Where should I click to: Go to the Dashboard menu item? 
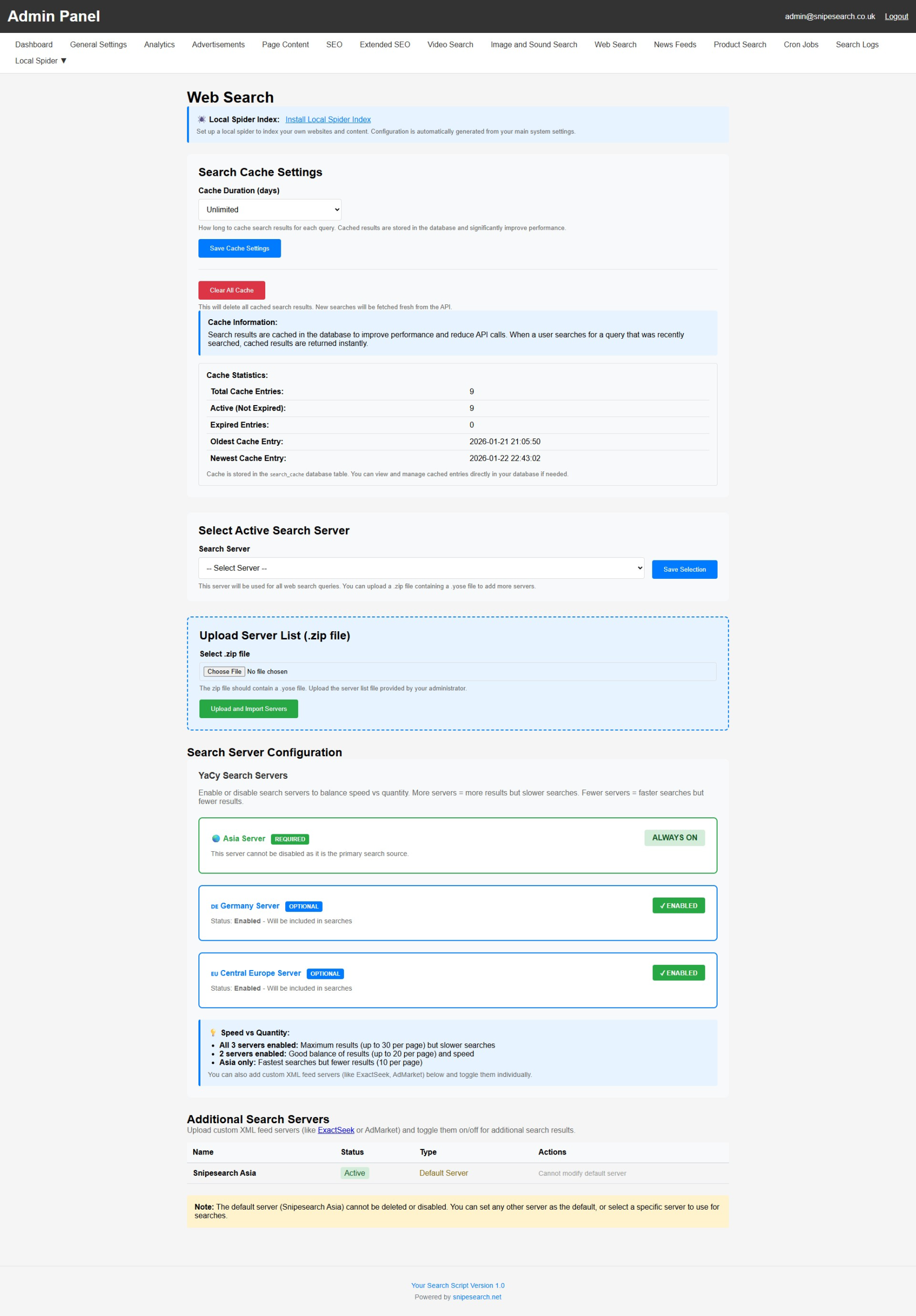(34, 45)
